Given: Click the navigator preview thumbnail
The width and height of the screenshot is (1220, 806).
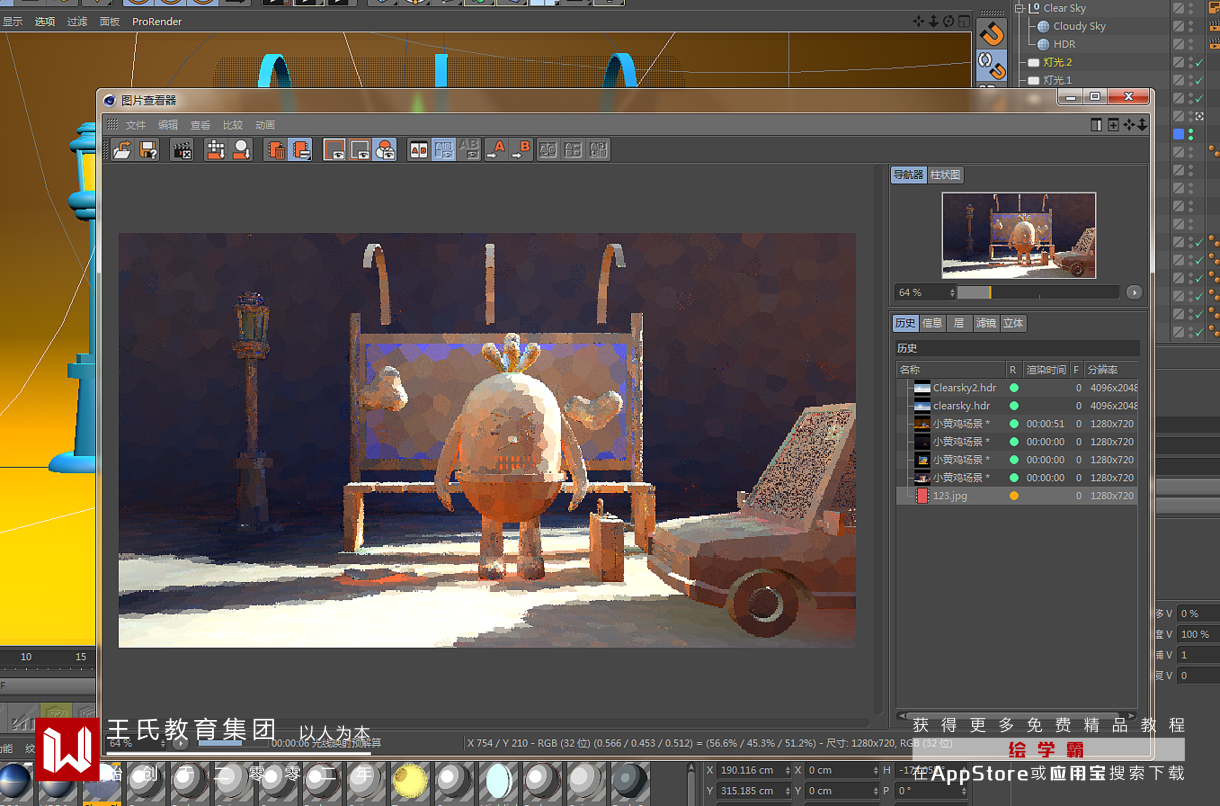Looking at the screenshot, I should (1018, 235).
